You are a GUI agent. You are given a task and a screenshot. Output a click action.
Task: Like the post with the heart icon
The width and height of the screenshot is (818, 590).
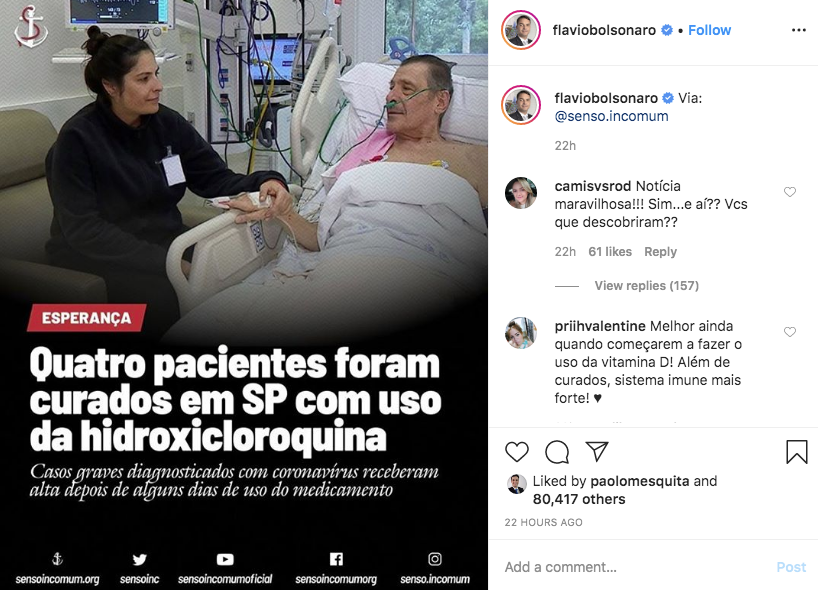click(x=516, y=452)
